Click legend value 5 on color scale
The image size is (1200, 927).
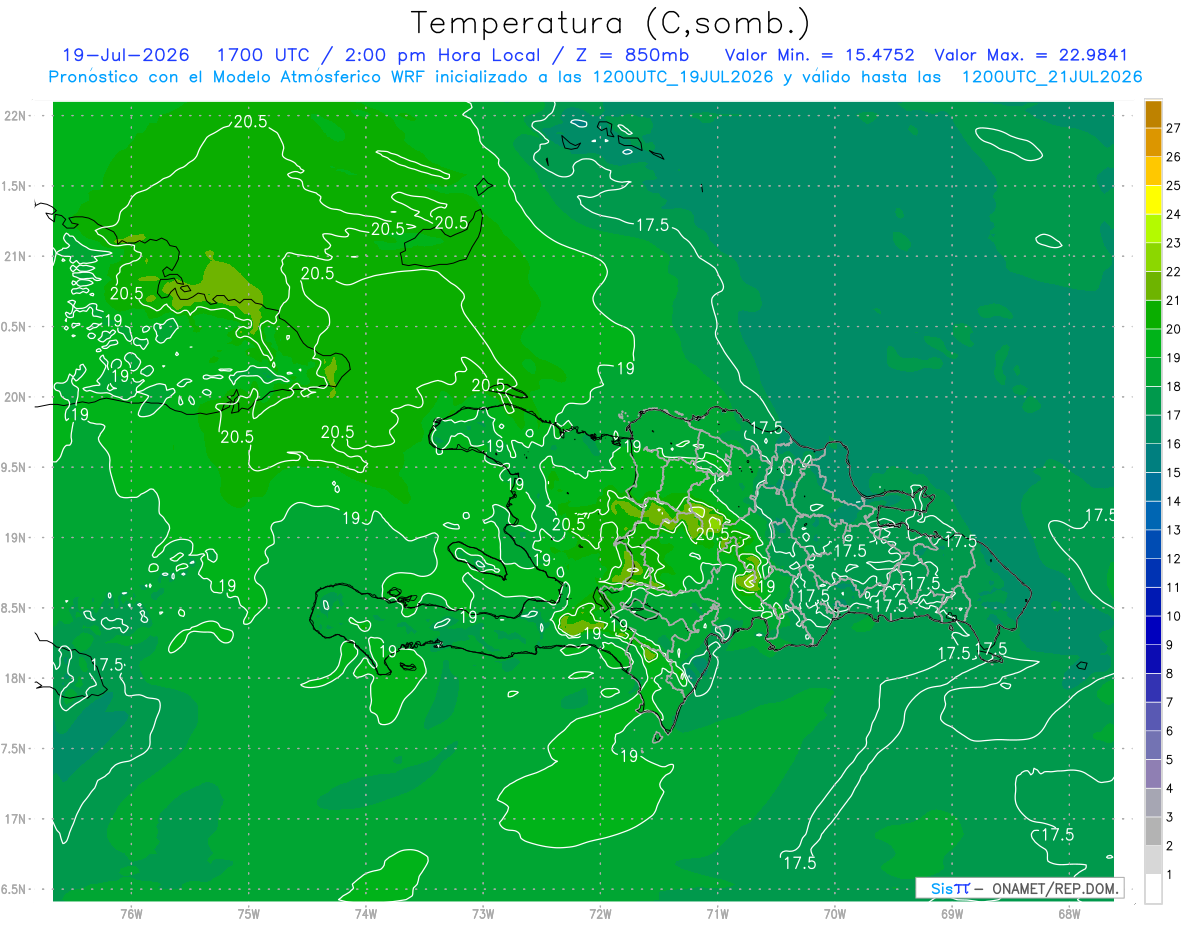point(1169,759)
